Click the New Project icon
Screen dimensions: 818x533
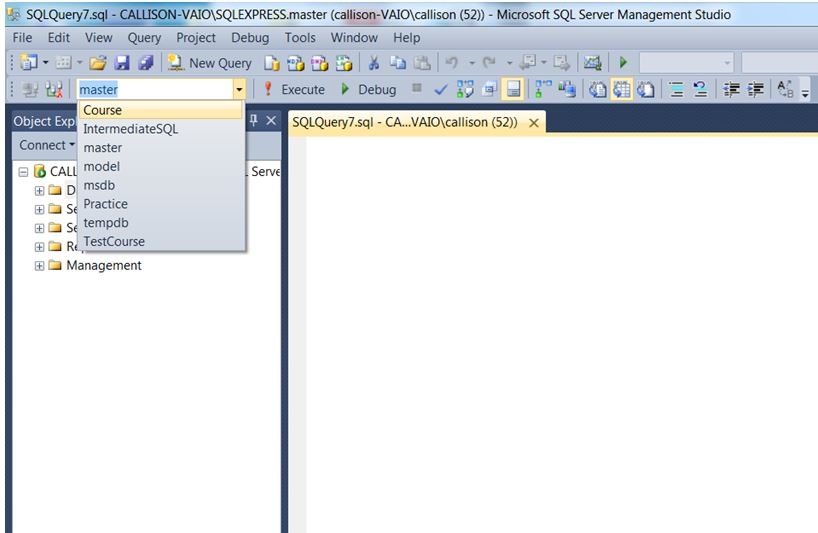[x=29, y=63]
